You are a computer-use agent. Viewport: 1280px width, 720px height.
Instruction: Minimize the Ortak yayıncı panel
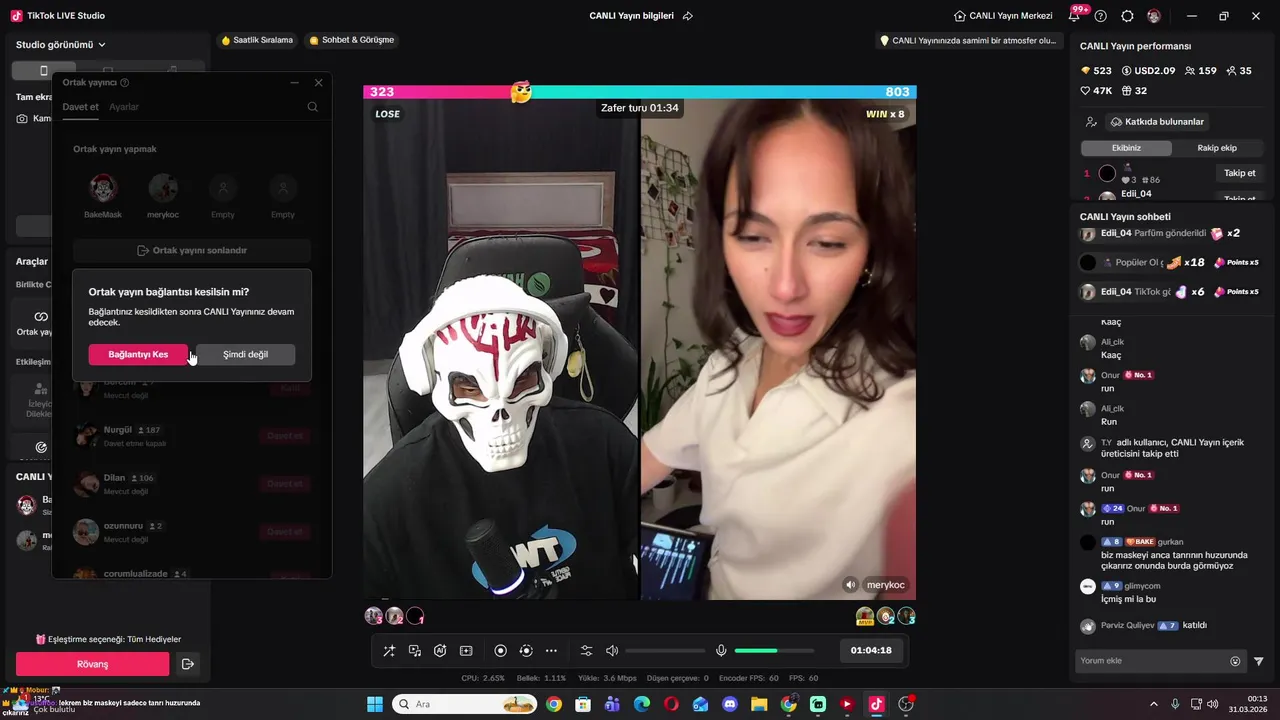point(294,83)
